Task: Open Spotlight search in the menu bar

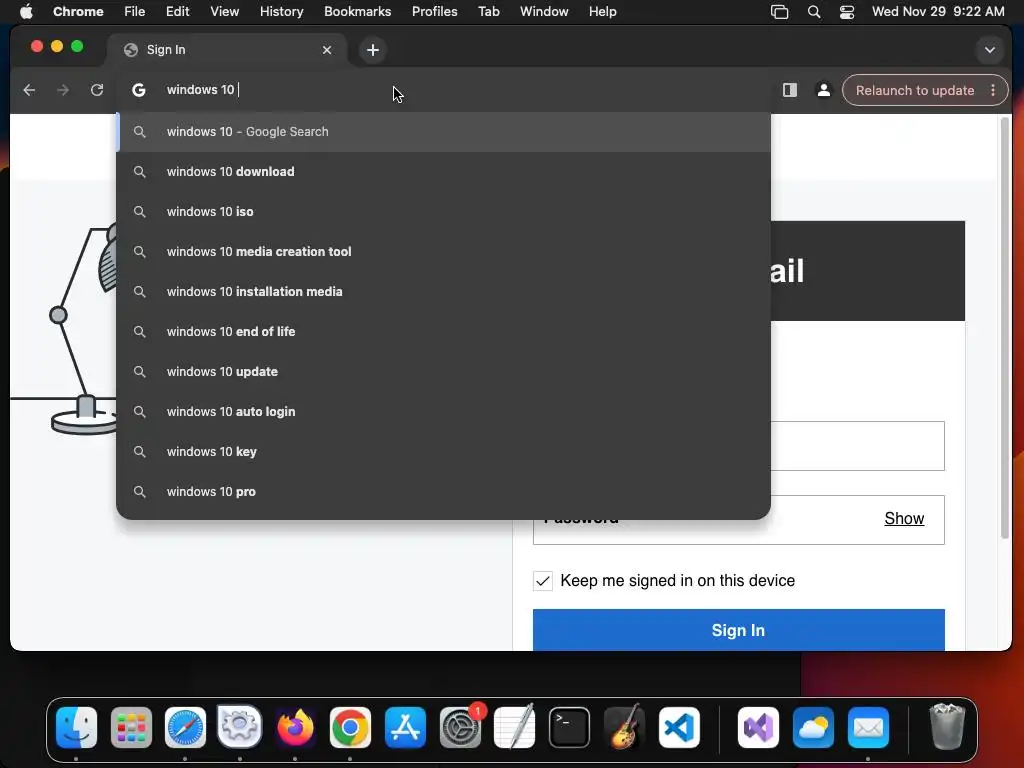Action: tap(814, 12)
